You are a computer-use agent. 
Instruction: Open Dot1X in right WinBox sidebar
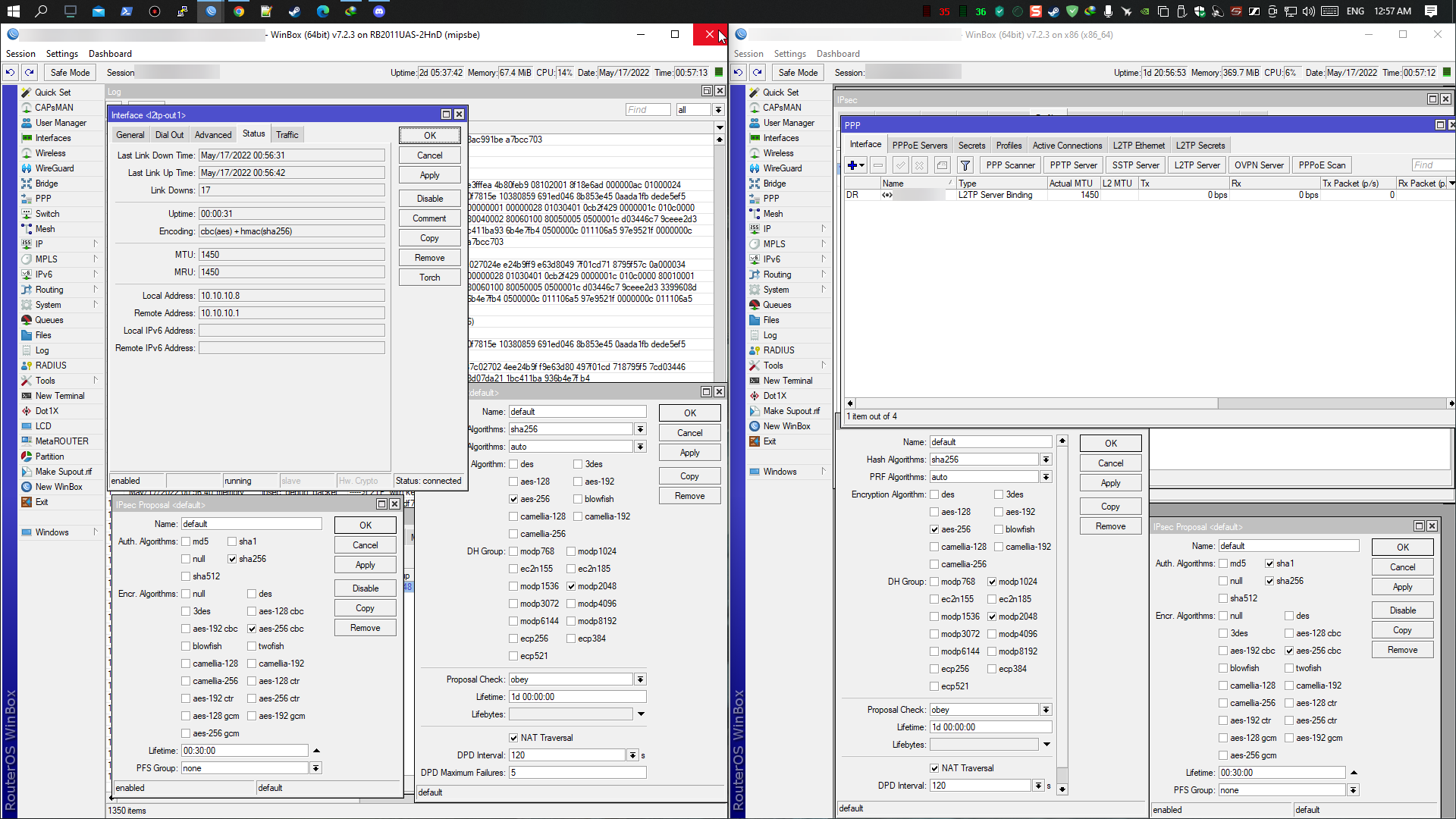[774, 395]
